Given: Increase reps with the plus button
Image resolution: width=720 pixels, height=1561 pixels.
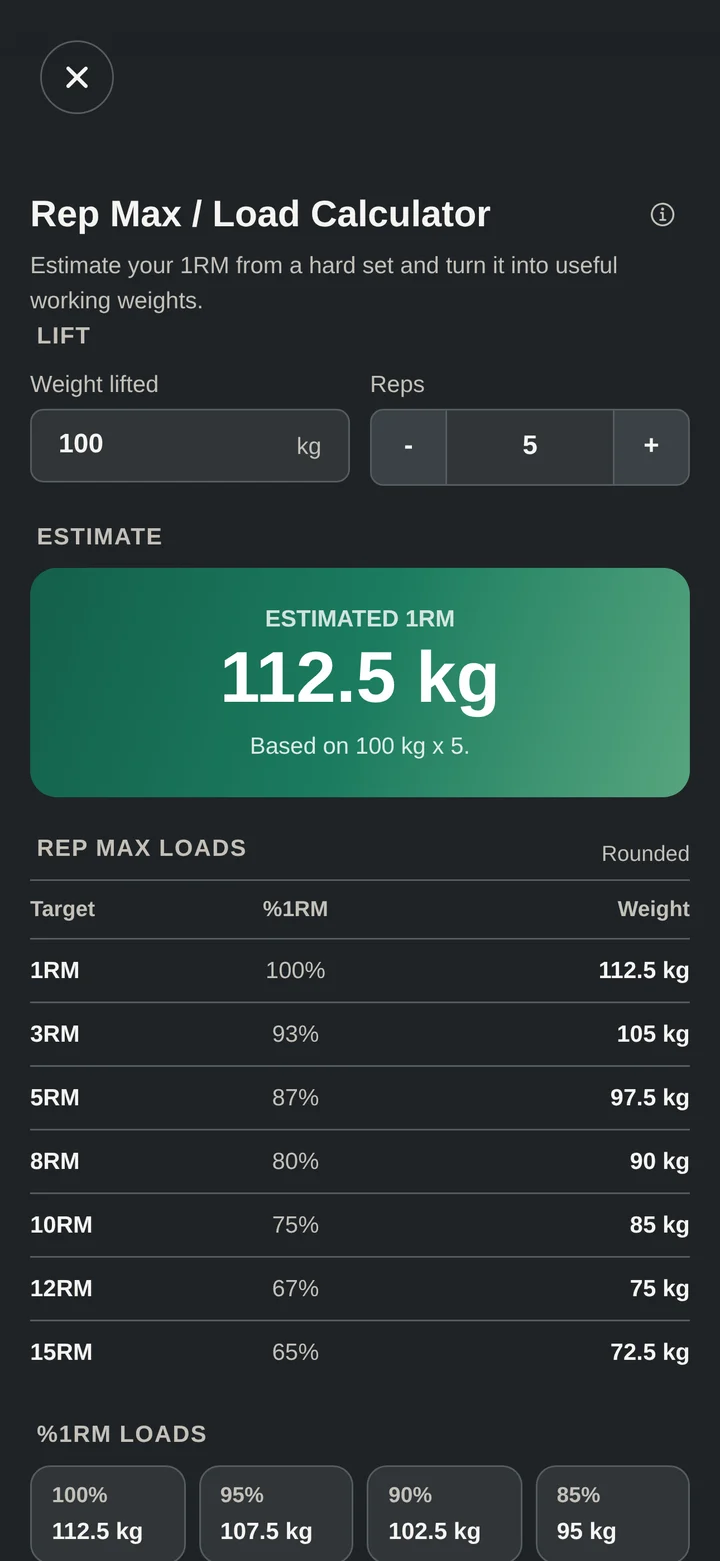Looking at the screenshot, I should (651, 447).
